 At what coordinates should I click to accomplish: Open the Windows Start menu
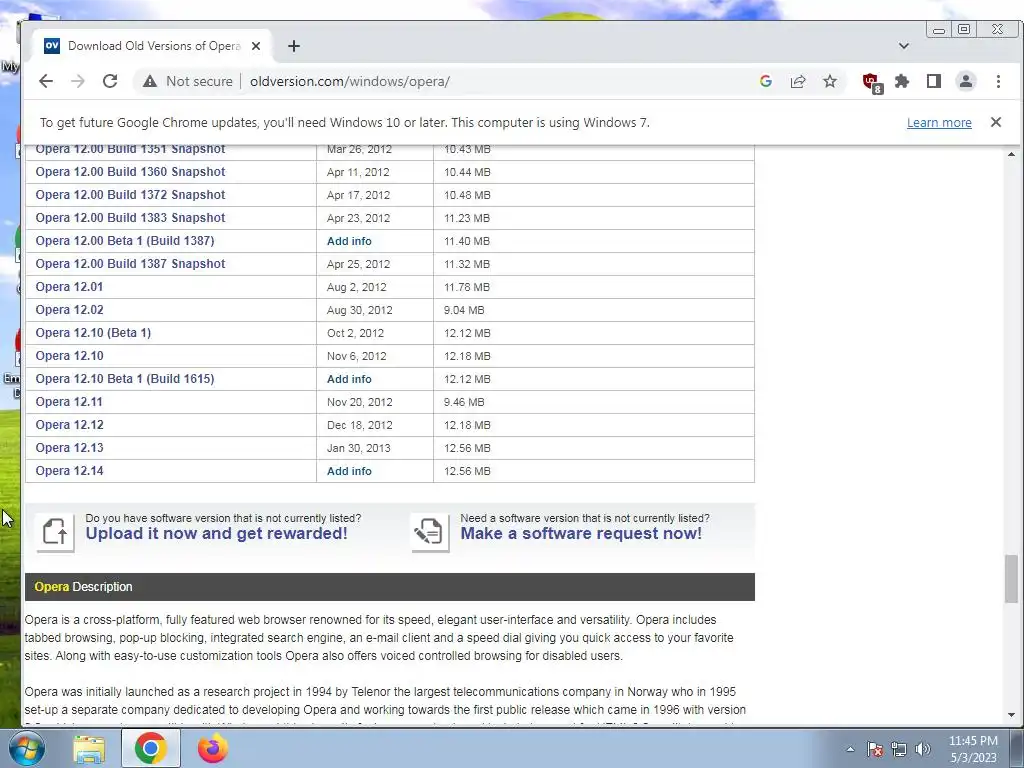tap(26, 748)
